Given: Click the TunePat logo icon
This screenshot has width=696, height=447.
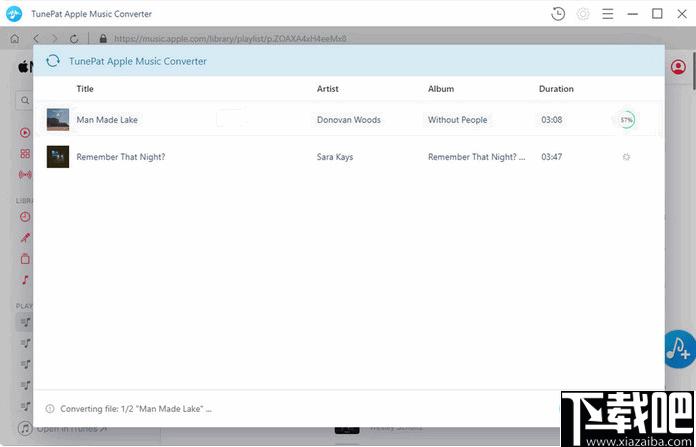Looking at the screenshot, I should click(x=14, y=14).
